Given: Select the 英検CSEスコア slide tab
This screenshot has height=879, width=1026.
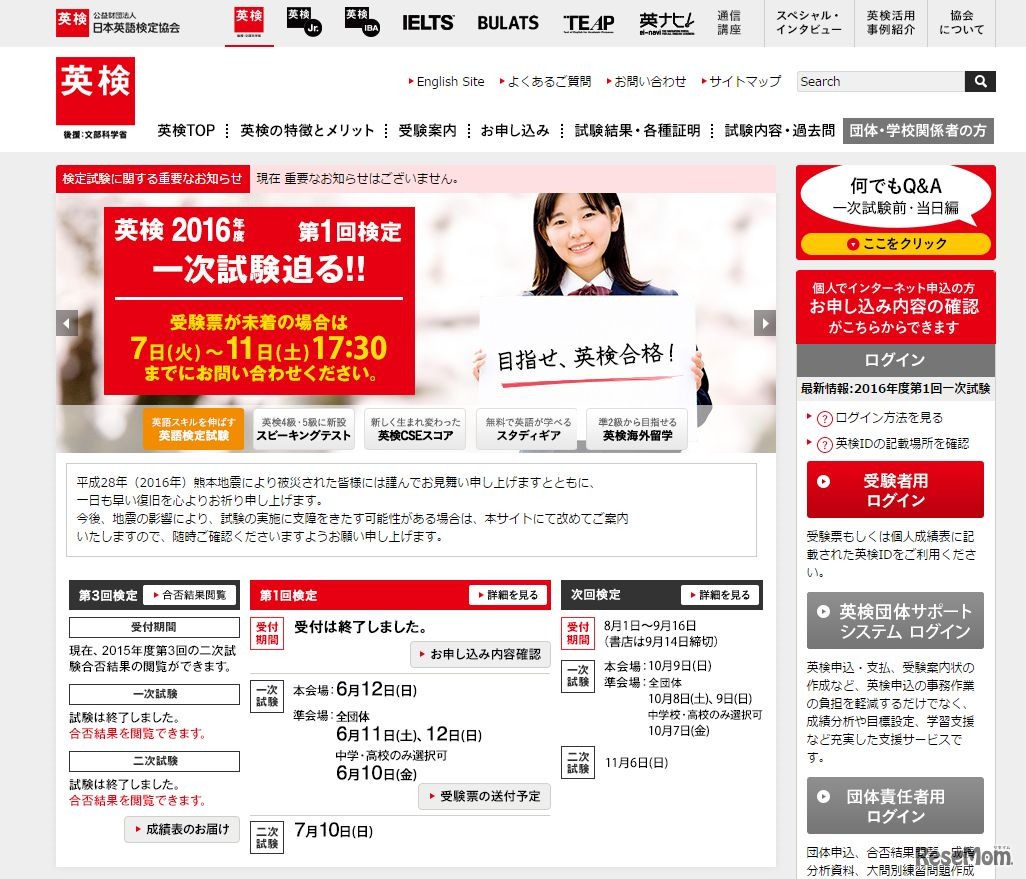Looking at the screenshot, I should point(416,429).
